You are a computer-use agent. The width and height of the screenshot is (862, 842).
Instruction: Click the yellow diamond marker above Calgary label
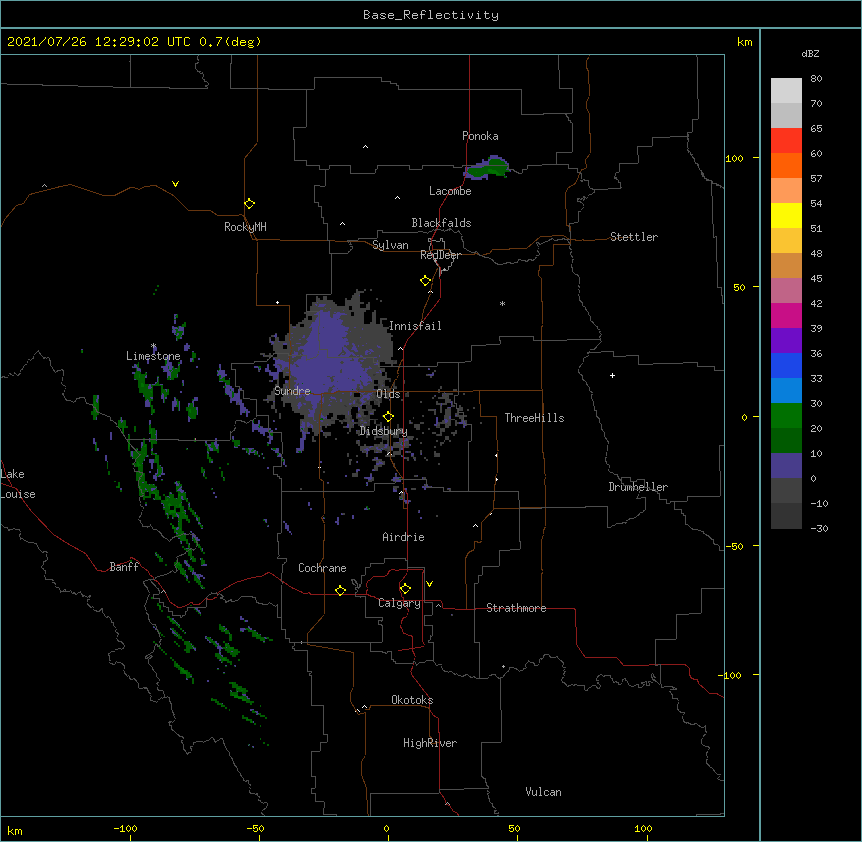click(405, 589)
